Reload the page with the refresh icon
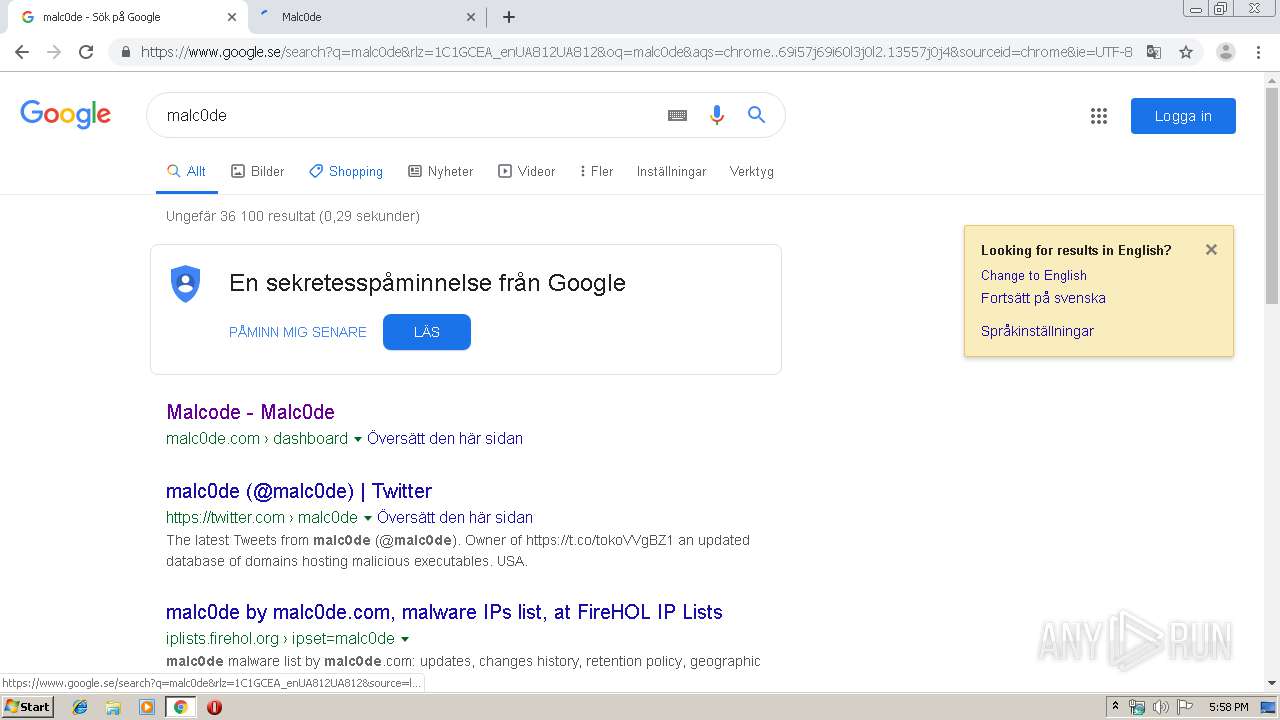This screenshot has height=720, width=1280. [x=86, y=52]
